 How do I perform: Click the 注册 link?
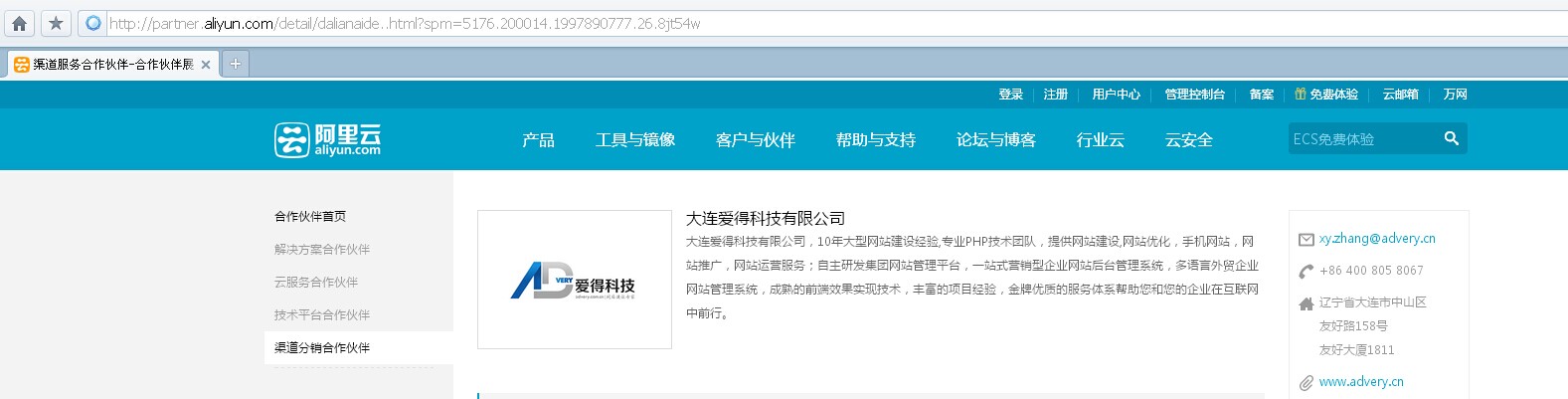(x=1055, y=95)
